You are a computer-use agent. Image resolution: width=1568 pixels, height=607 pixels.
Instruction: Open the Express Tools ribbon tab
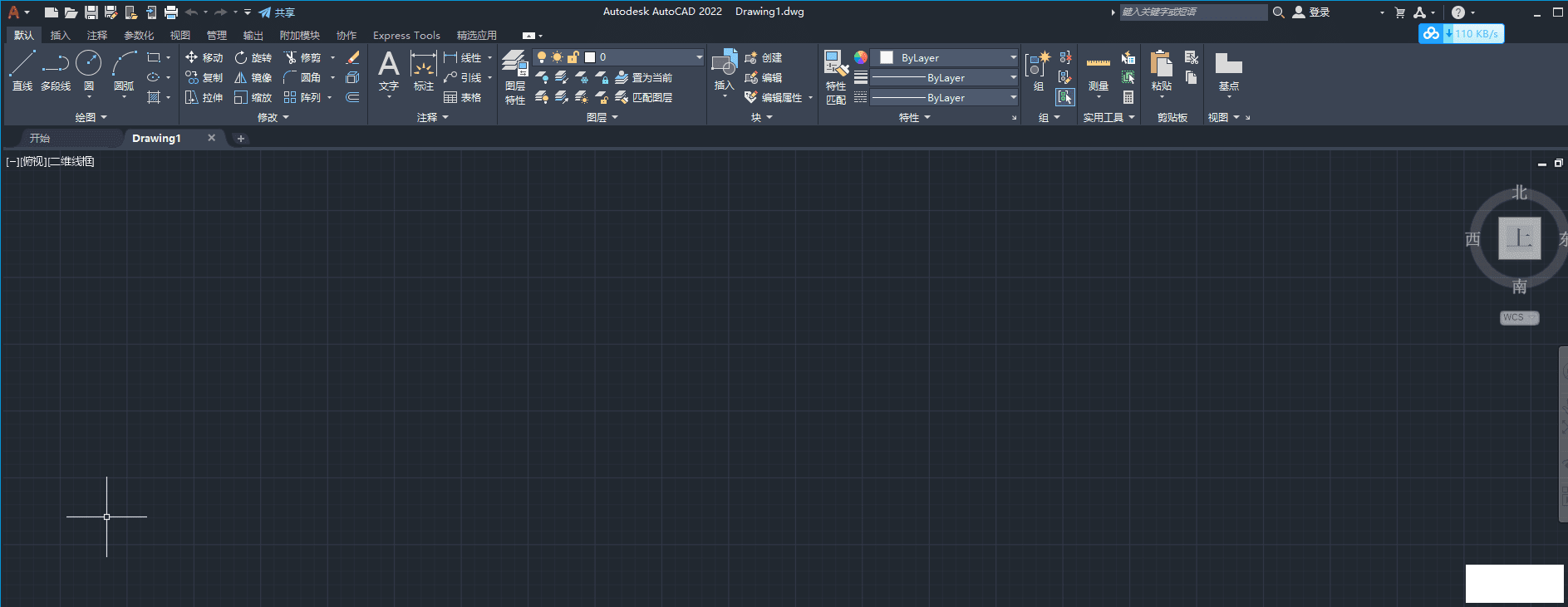tap(406, 36)
